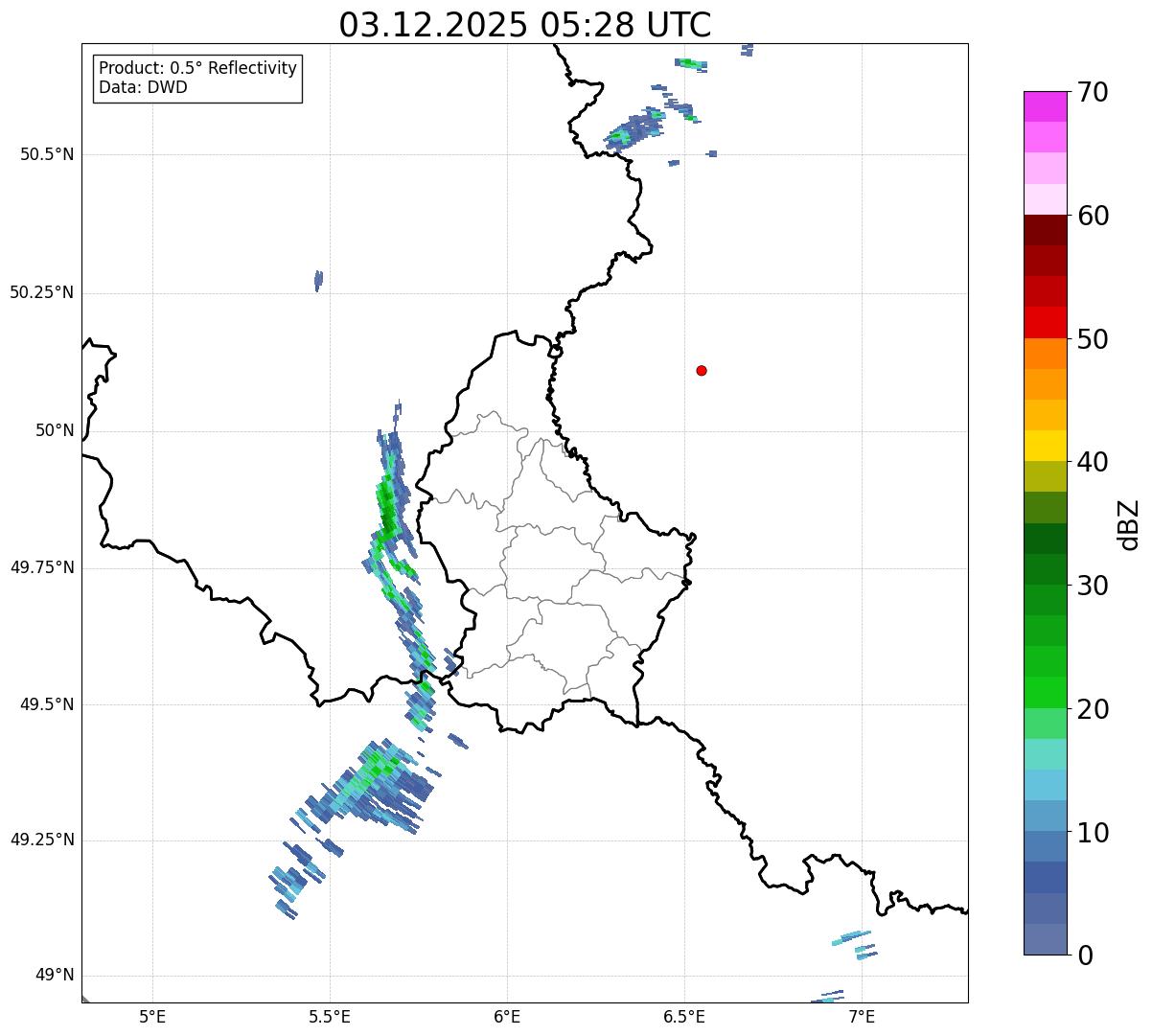Image resolution: width=1152 pixels, height=1036 pixels.
Task: Click the 5°E longitude label
Action: (x=152, y=1016)
